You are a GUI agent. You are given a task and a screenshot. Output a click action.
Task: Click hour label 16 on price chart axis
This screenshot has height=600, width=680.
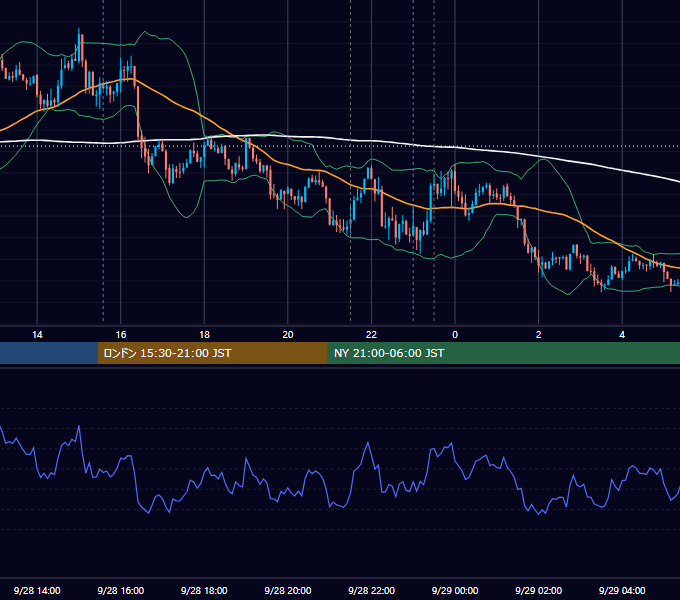coord(121,335)
